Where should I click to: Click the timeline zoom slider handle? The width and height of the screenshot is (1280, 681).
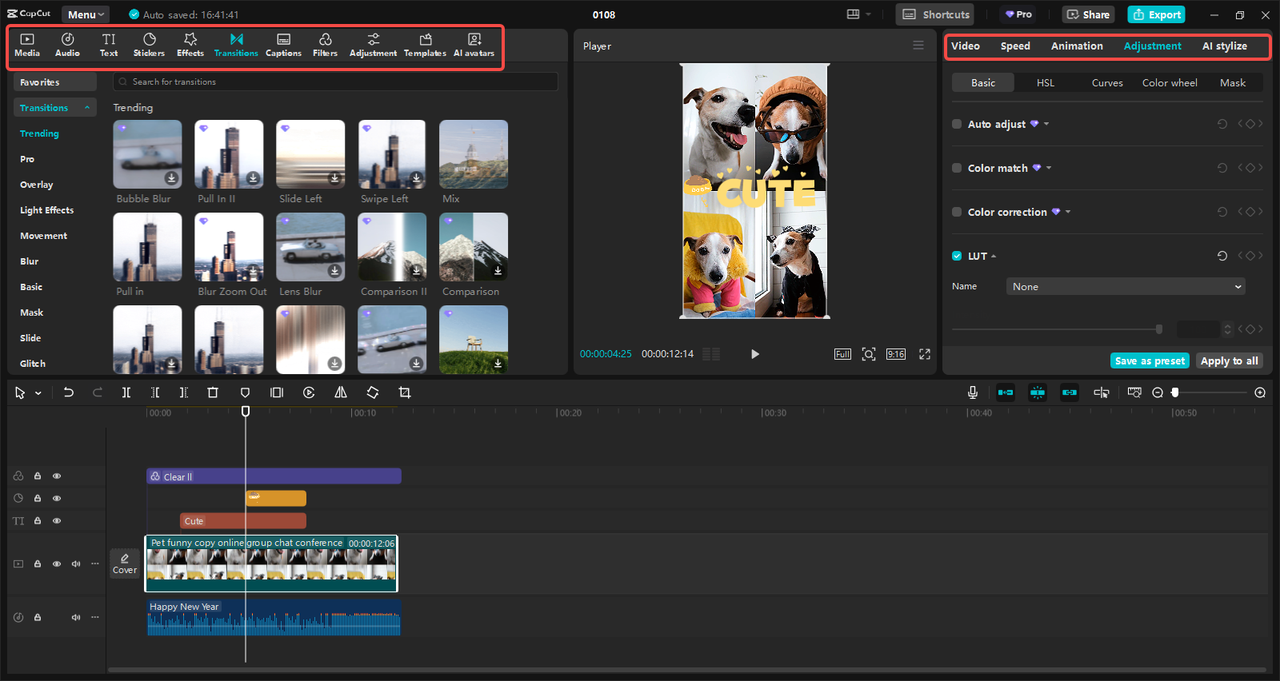click(1175, 393)
